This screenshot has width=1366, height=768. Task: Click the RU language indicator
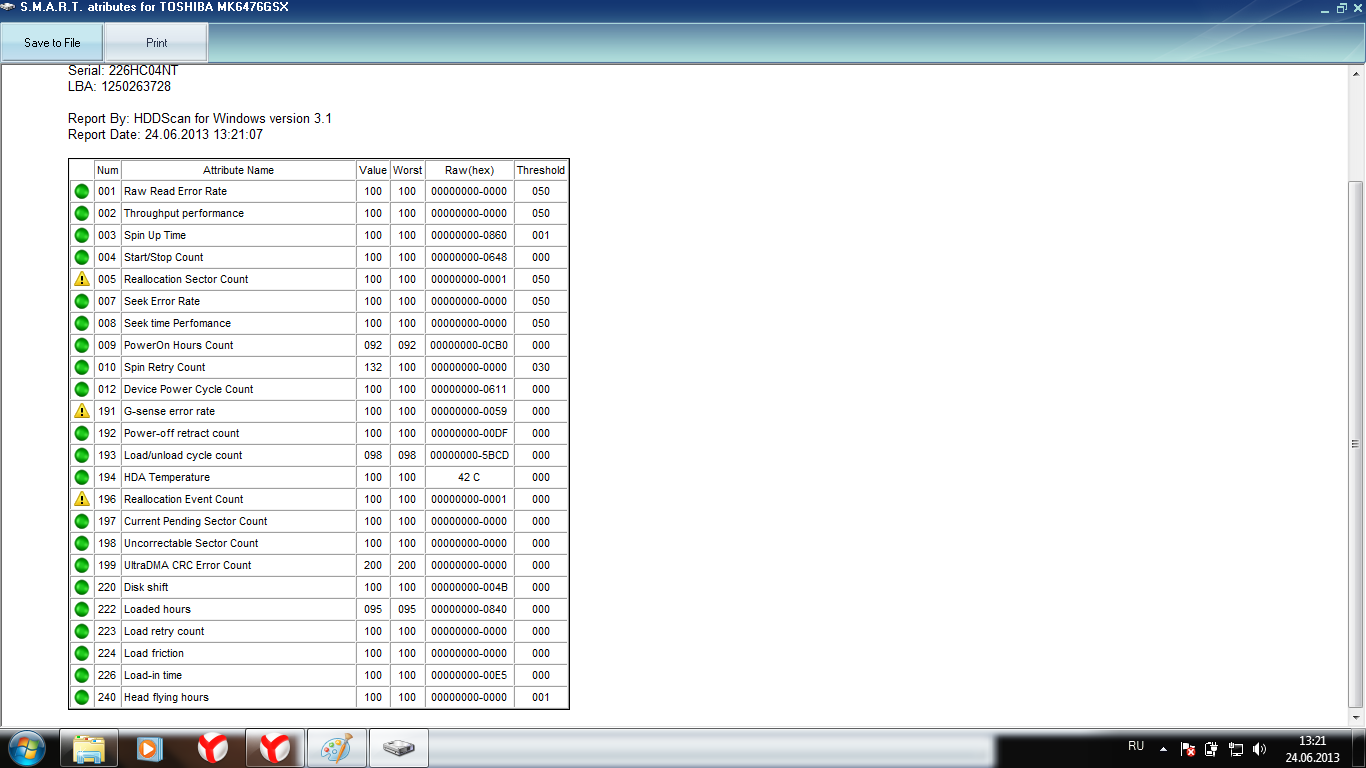1136,746
